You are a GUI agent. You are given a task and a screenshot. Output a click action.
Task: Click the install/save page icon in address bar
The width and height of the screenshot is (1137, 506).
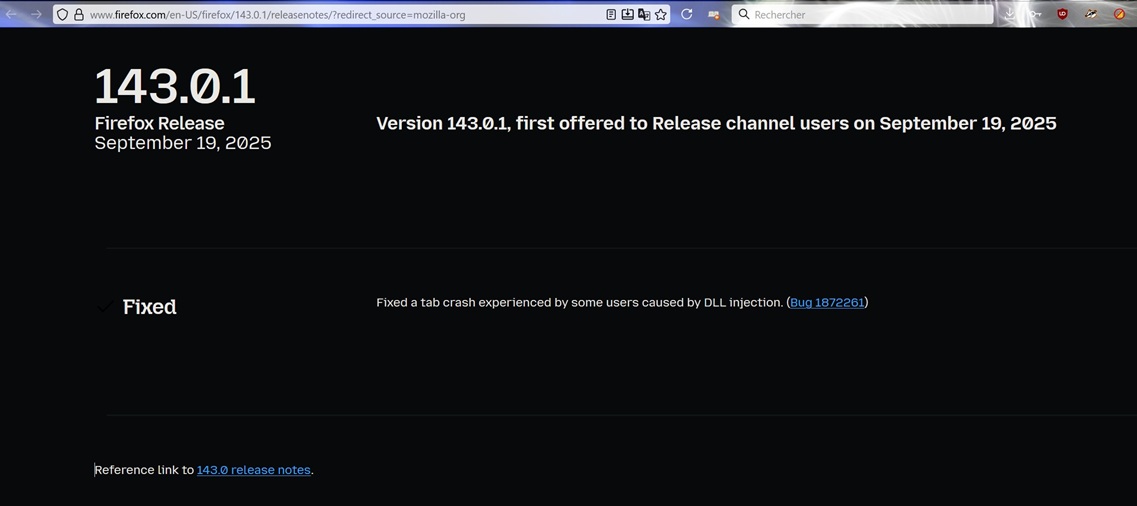point(628,14)
